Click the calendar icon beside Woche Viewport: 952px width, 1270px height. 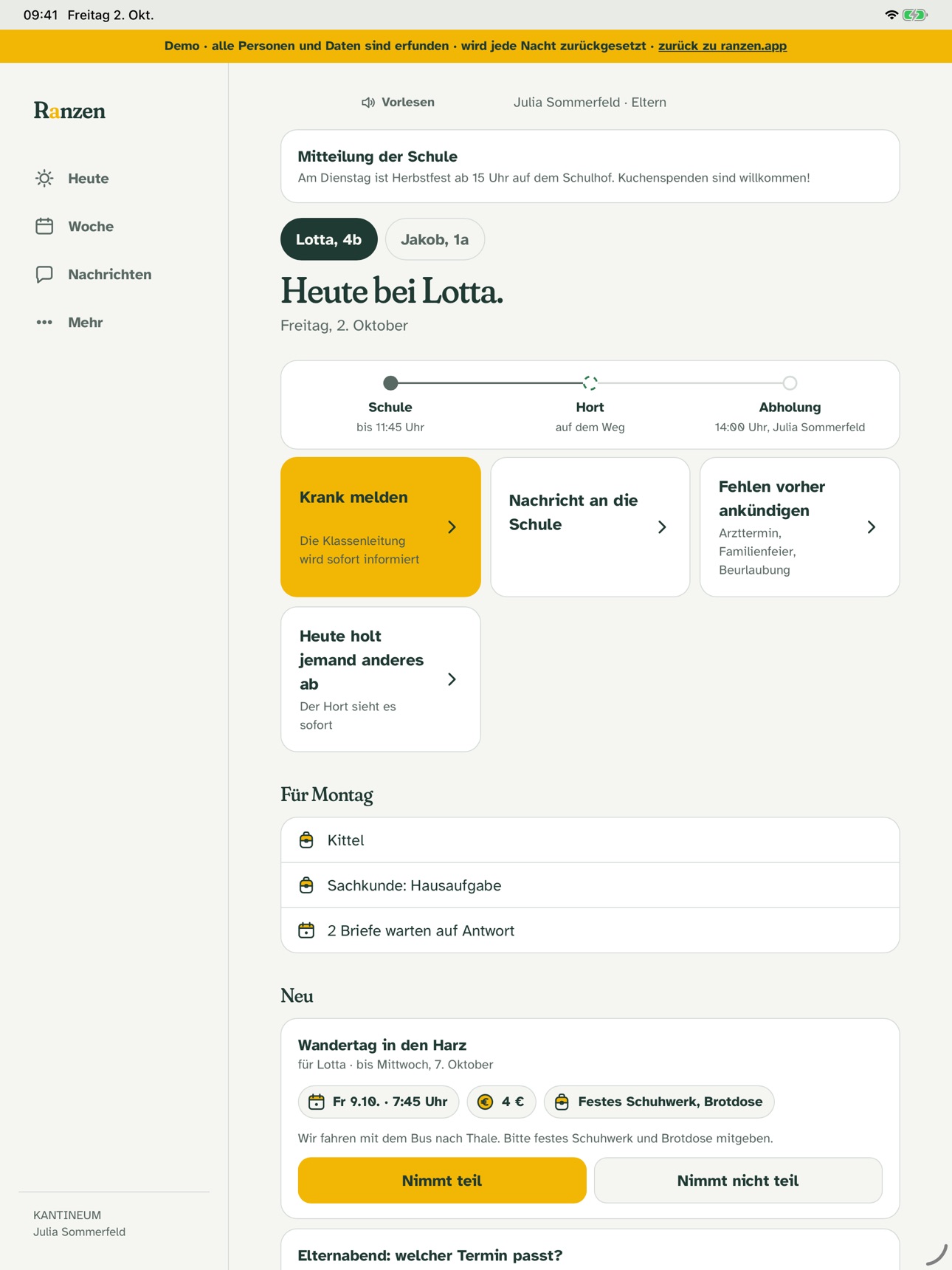[x=44, y=226]
